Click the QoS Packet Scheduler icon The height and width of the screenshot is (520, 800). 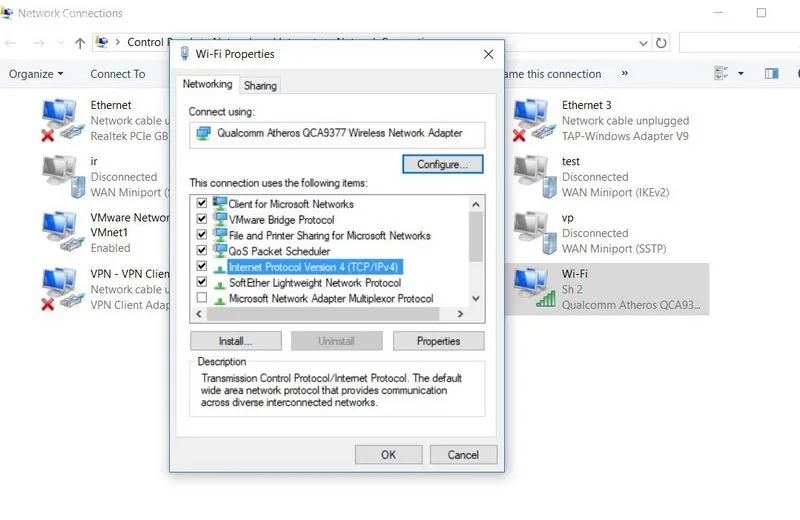click(220, 251)
